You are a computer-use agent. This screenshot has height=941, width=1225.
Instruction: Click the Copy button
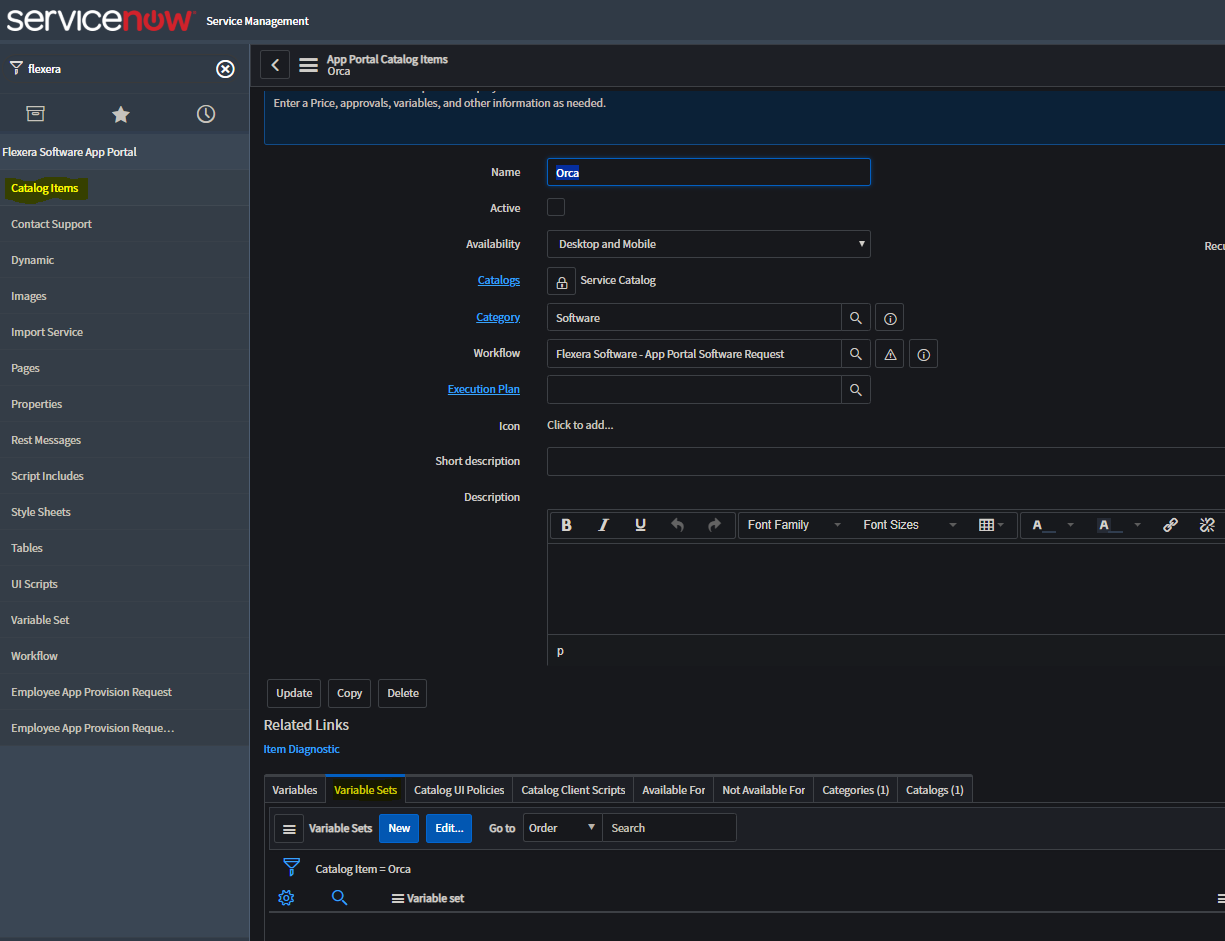point(350,693)
